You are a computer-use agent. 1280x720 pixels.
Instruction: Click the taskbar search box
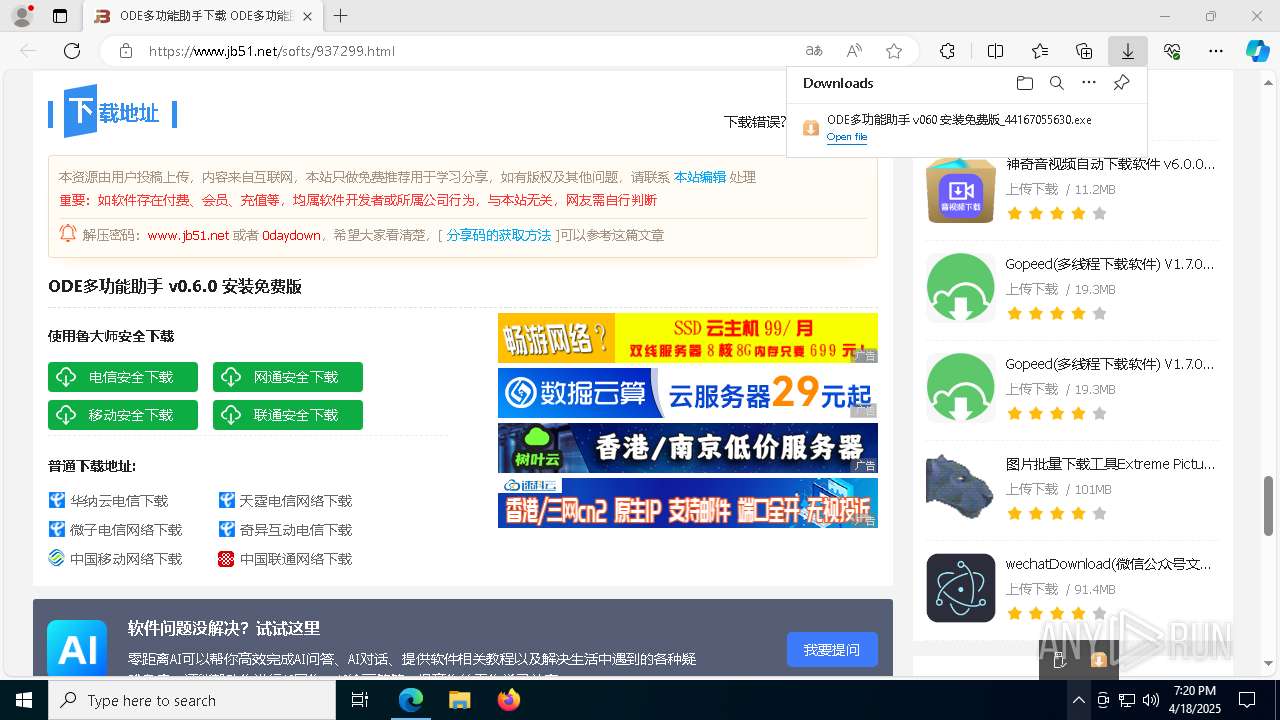coord(192,700)
